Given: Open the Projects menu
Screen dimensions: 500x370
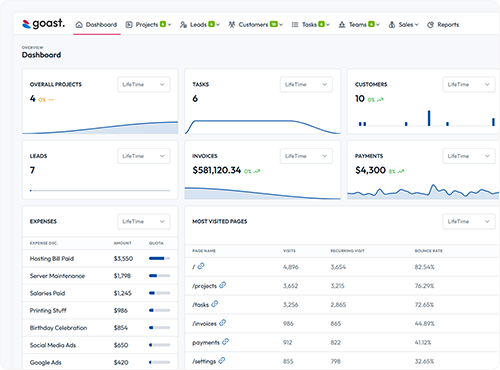Looking at the screenshot, I should (148, 25).
